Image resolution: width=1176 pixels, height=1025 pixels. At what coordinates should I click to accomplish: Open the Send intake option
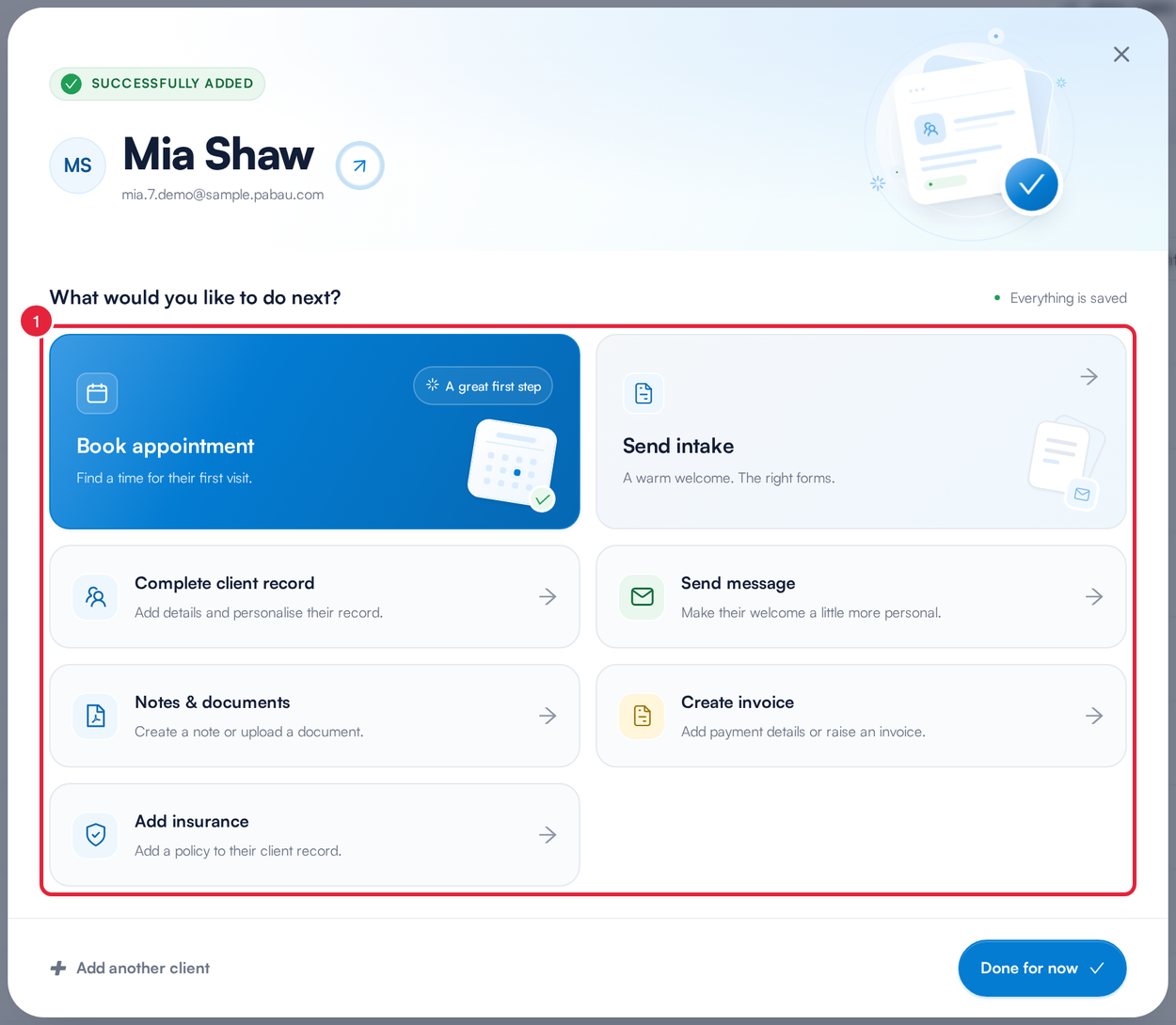(861, 432)
